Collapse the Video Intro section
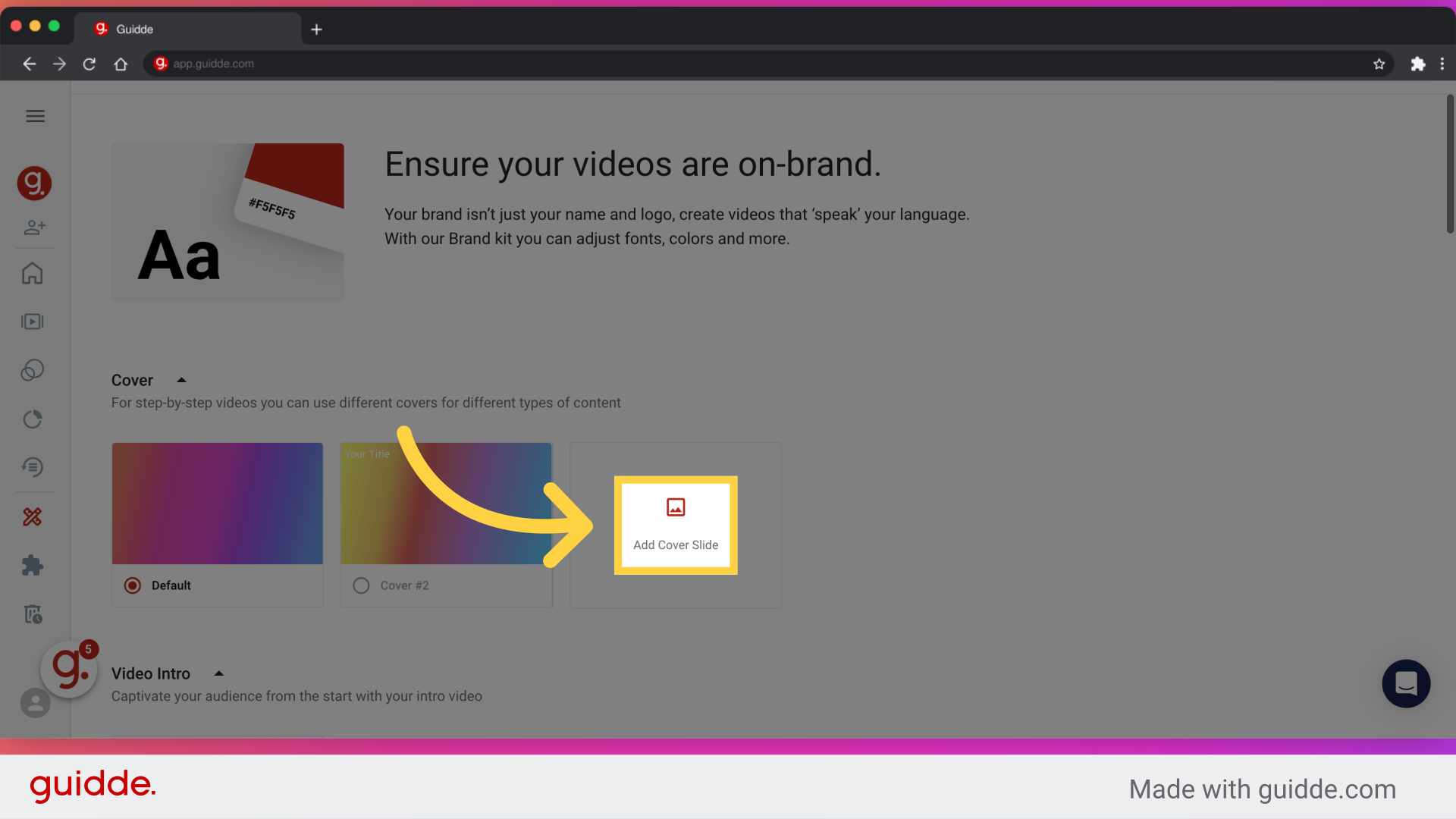The width and height of the screenshot is (1456, 819). coord(219,673)
